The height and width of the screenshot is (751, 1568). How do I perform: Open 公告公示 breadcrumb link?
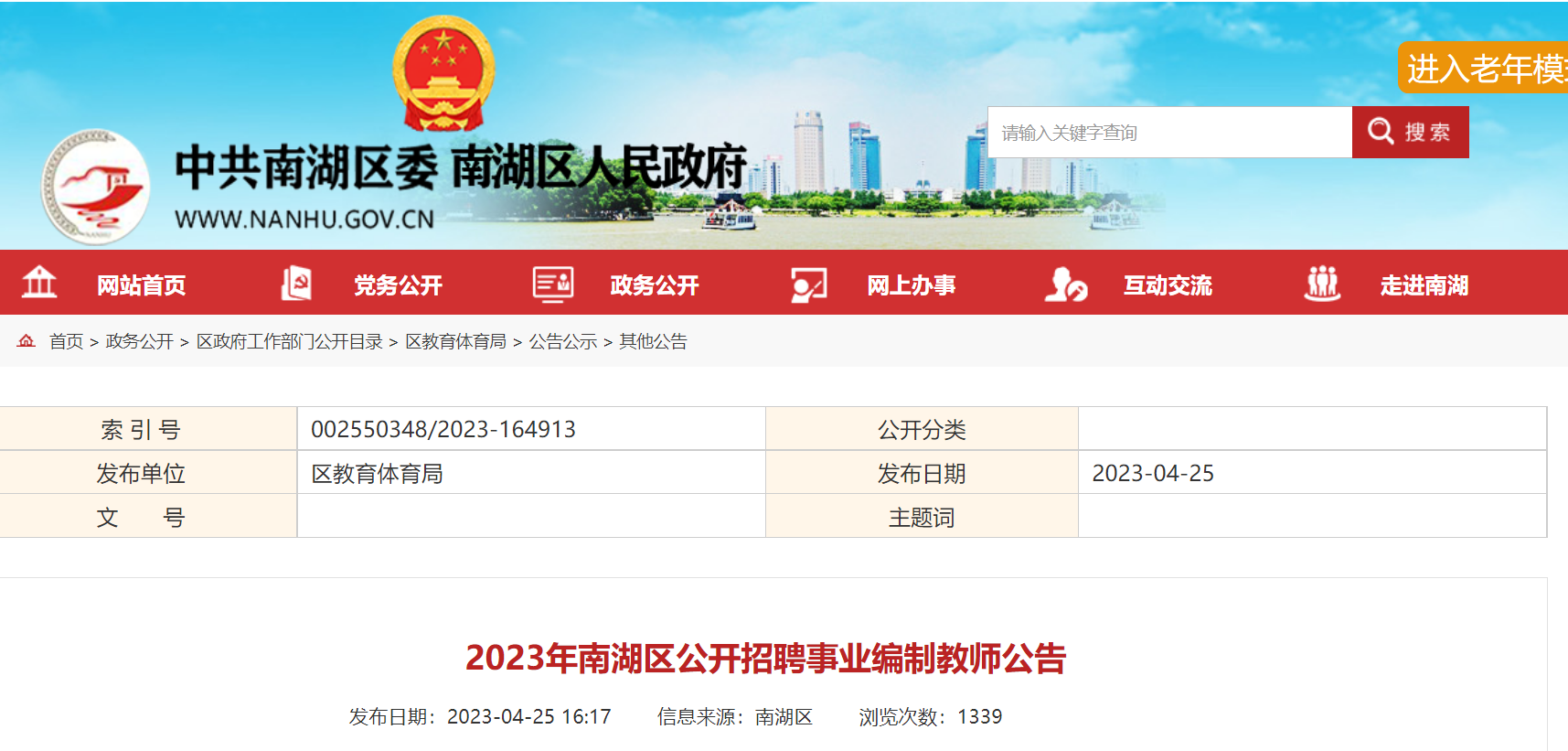[563, 341]
